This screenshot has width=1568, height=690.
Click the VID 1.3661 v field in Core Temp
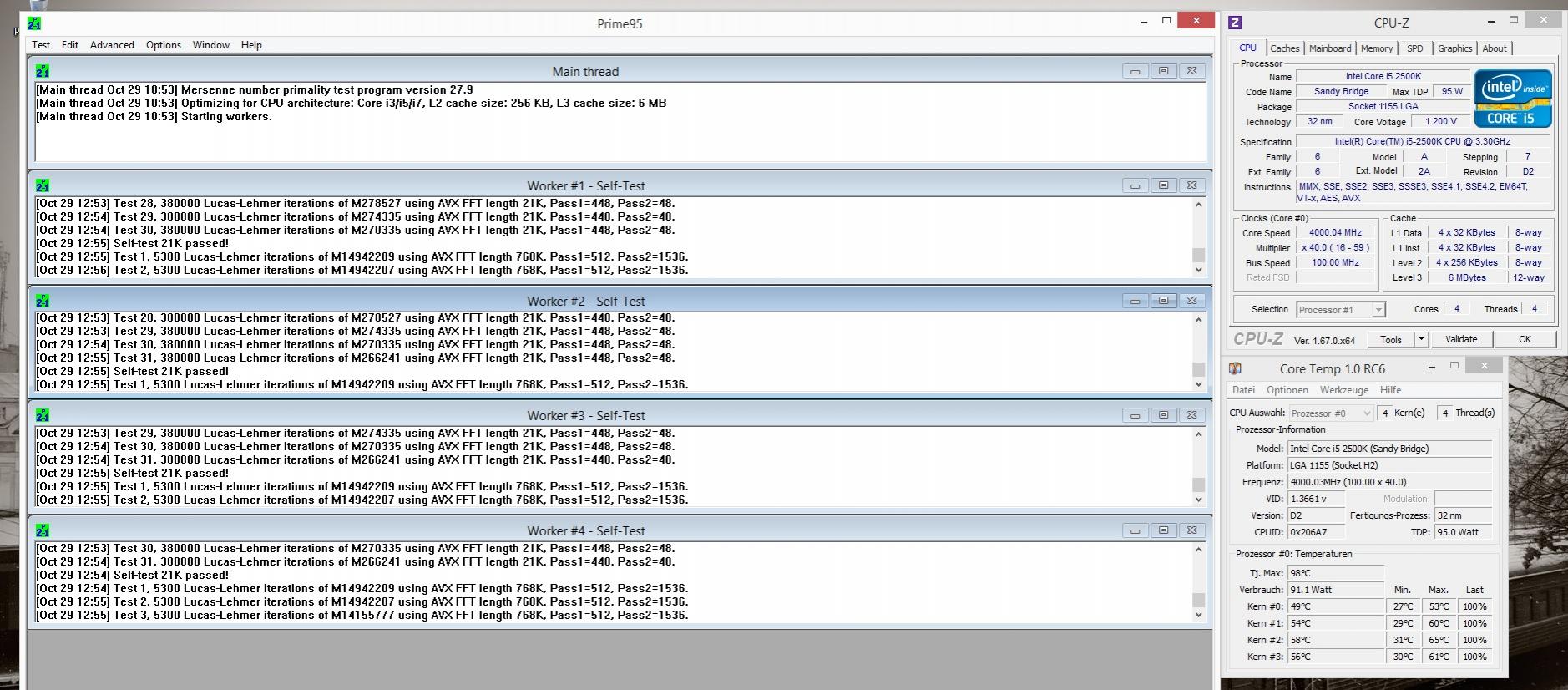[x=1316, y=499]
